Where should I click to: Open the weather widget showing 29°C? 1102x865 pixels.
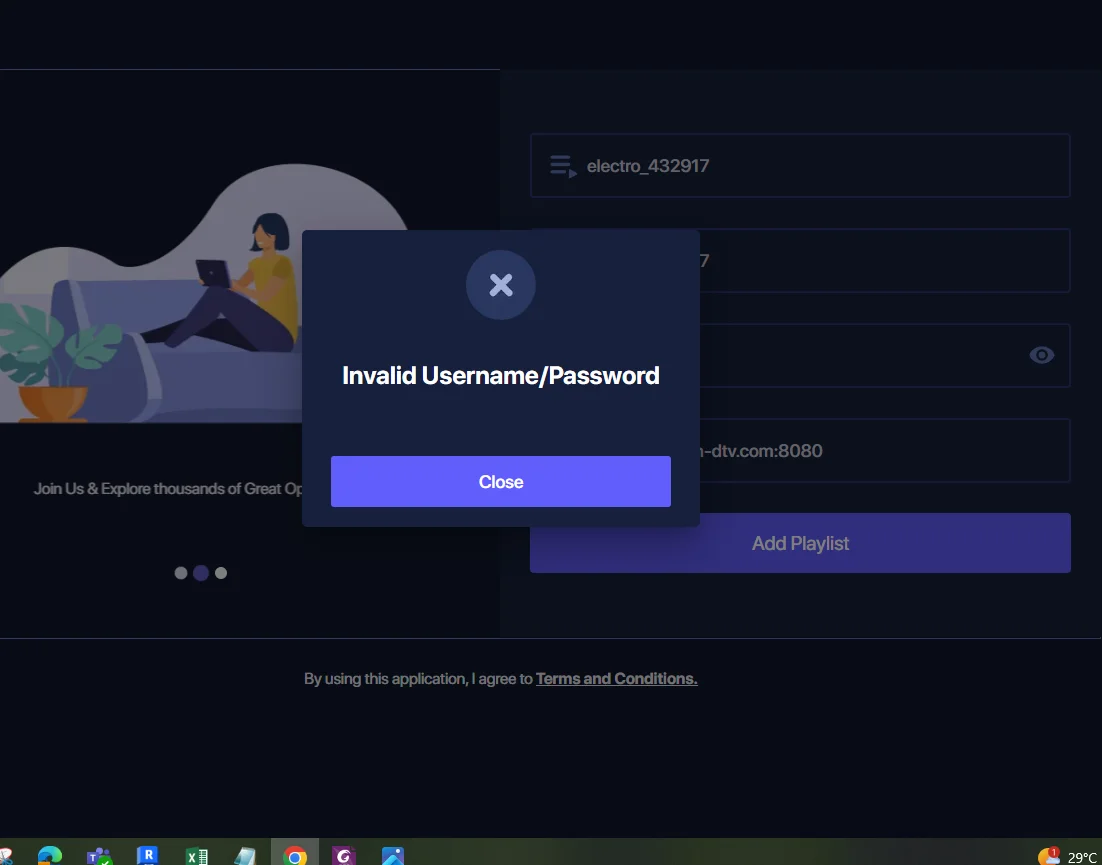1068,856
